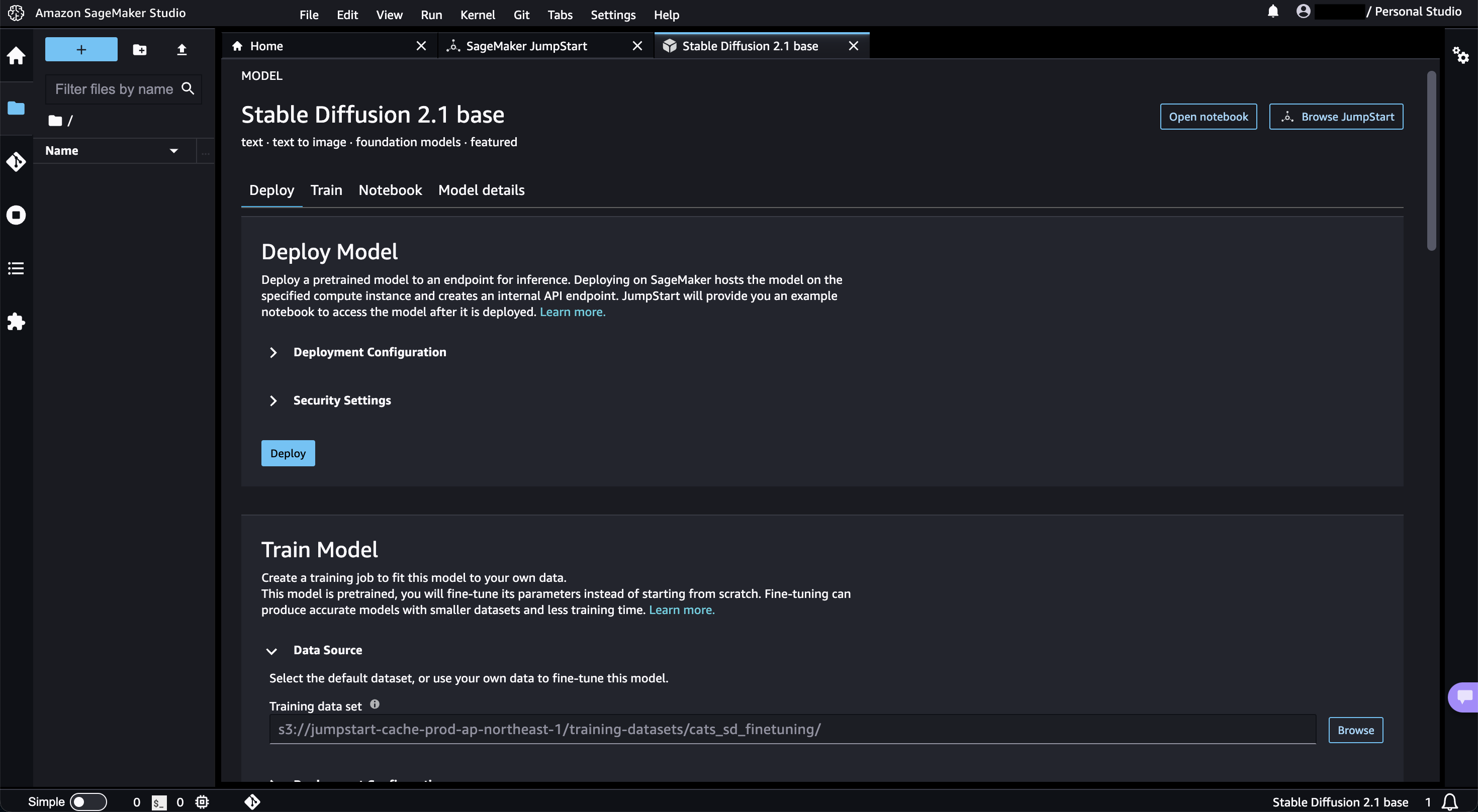Open the property inspector gears icon
The image size is (1478, 812).
(x=1460, y=55)
